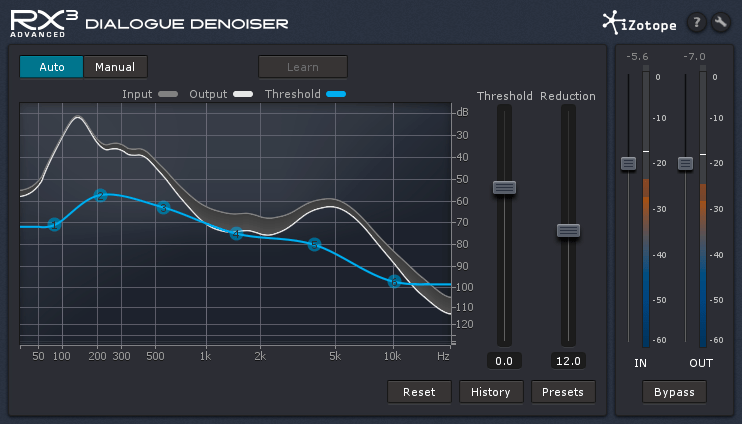Click the Threshold slider handle
Viewport: 742px width, 424px height.
click(504, 187)
